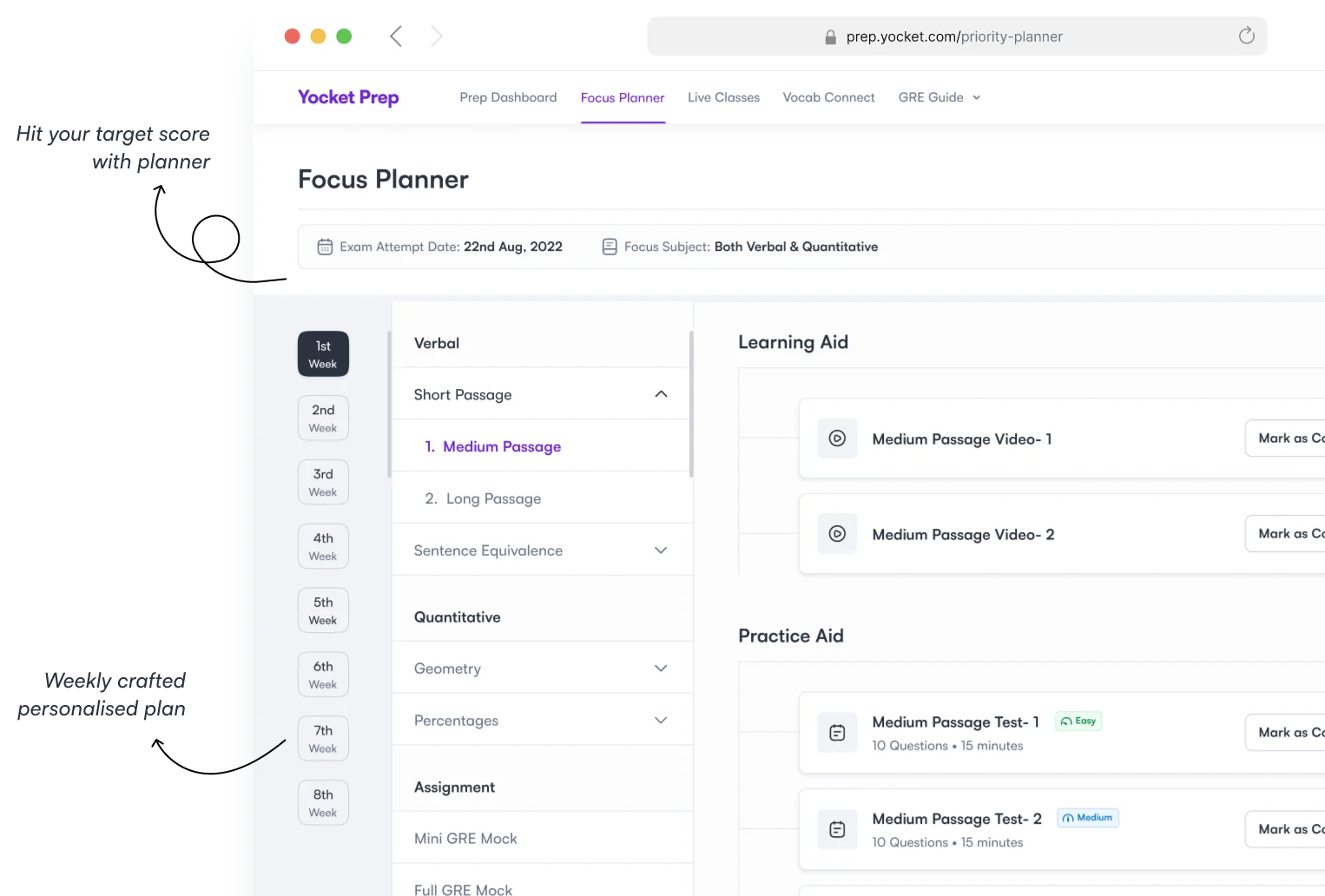Click the 22nd Aug, 2022 exam date
The height and width of the screenshot is (896, 1325).
513,247
